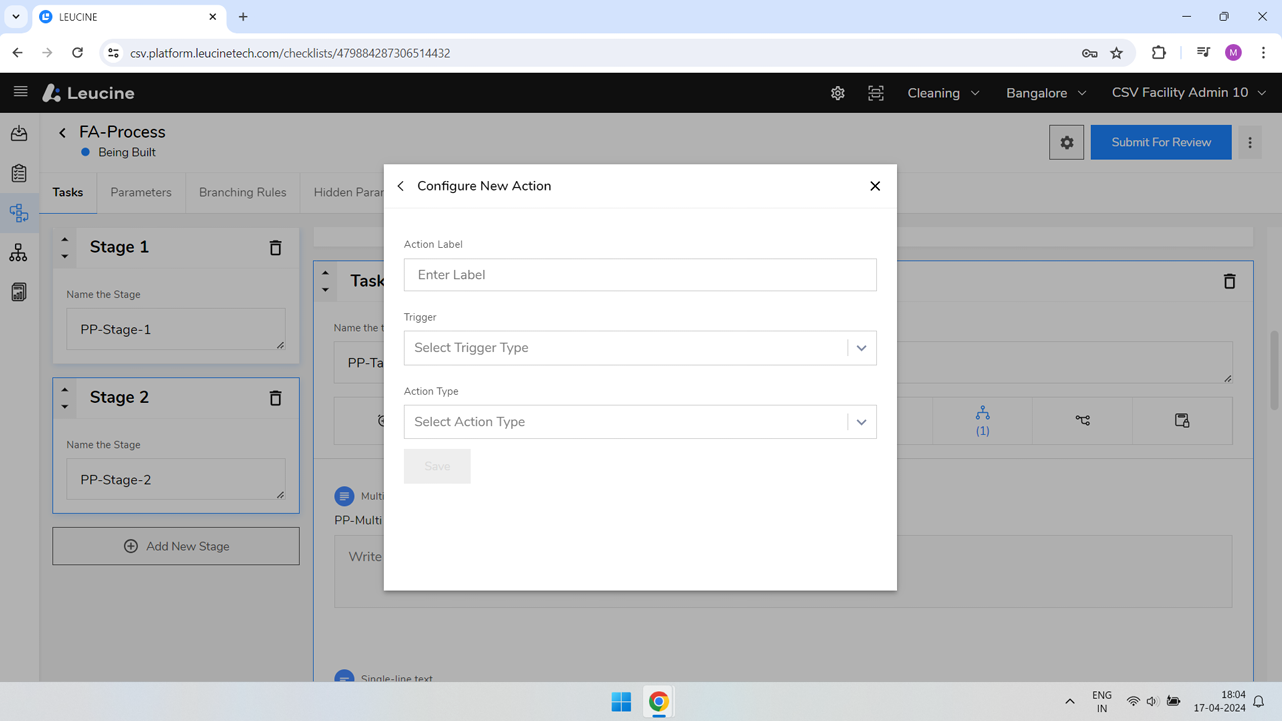Select the branching rules icon in the task toolbar
Screen dimensions: 1282x721
point(1082,420)
